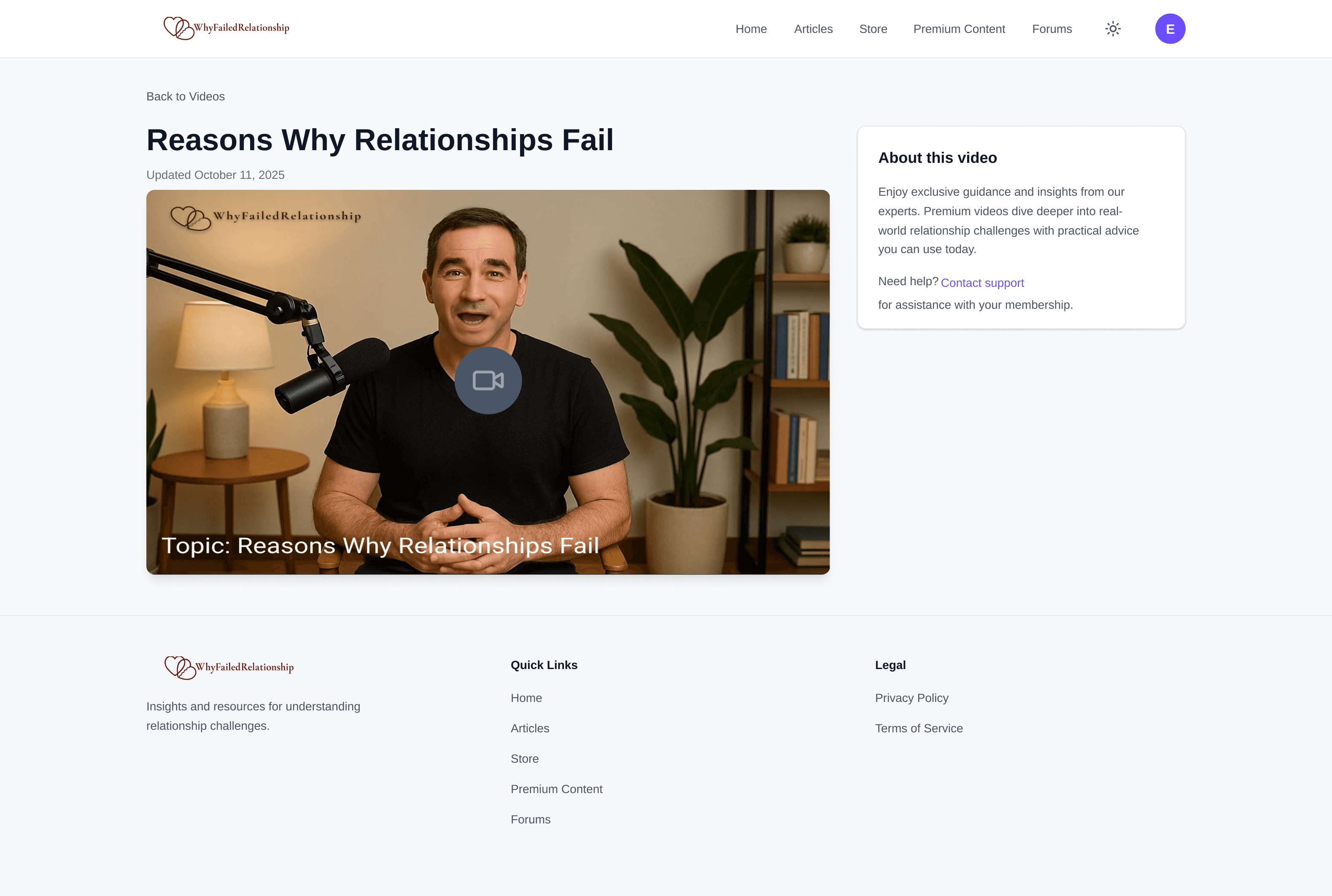Select Premium Content in top navigation
1332x896 pixels.
pyautogui.click(x=958, y=29)
